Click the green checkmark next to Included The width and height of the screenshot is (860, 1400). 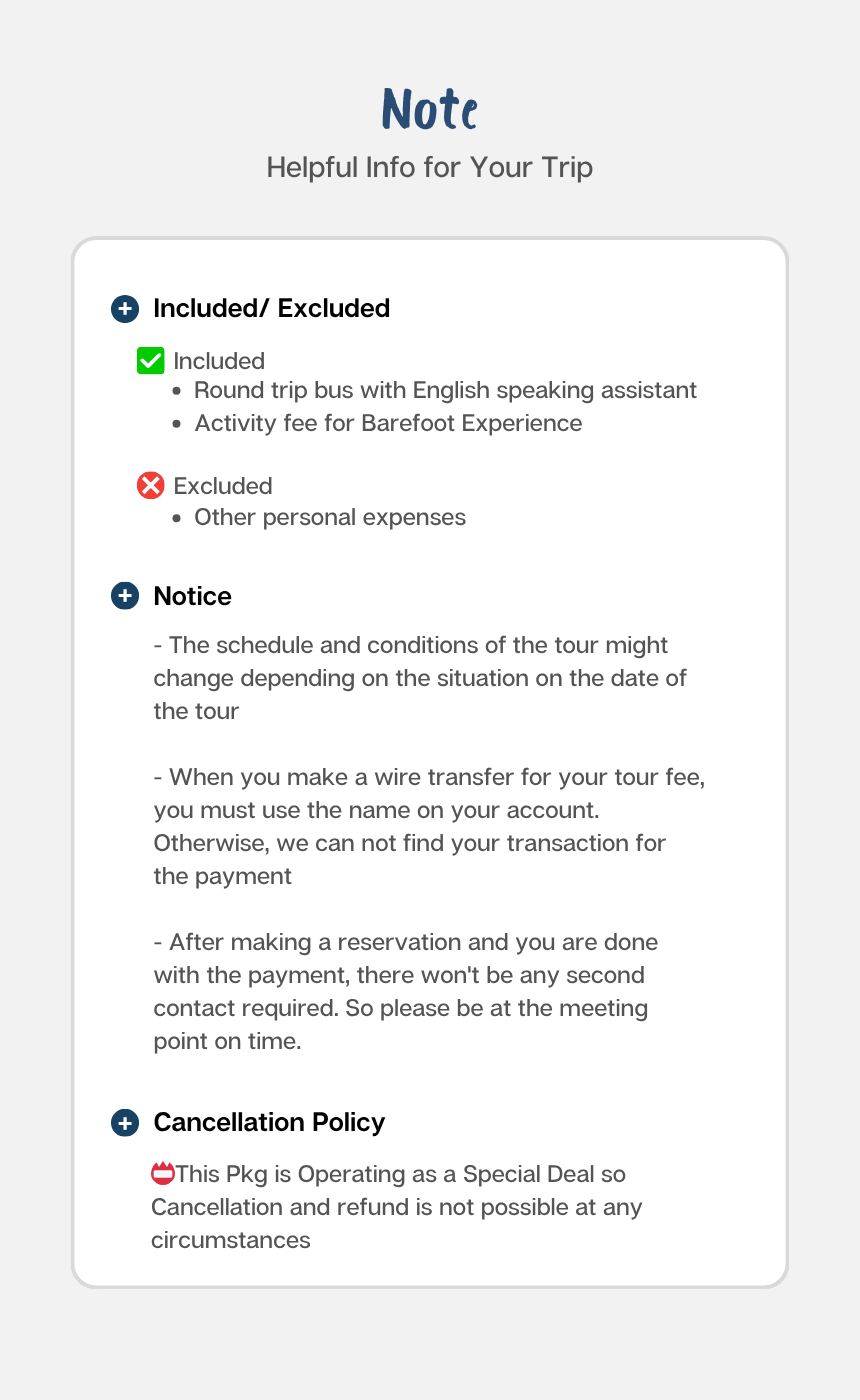150,361
